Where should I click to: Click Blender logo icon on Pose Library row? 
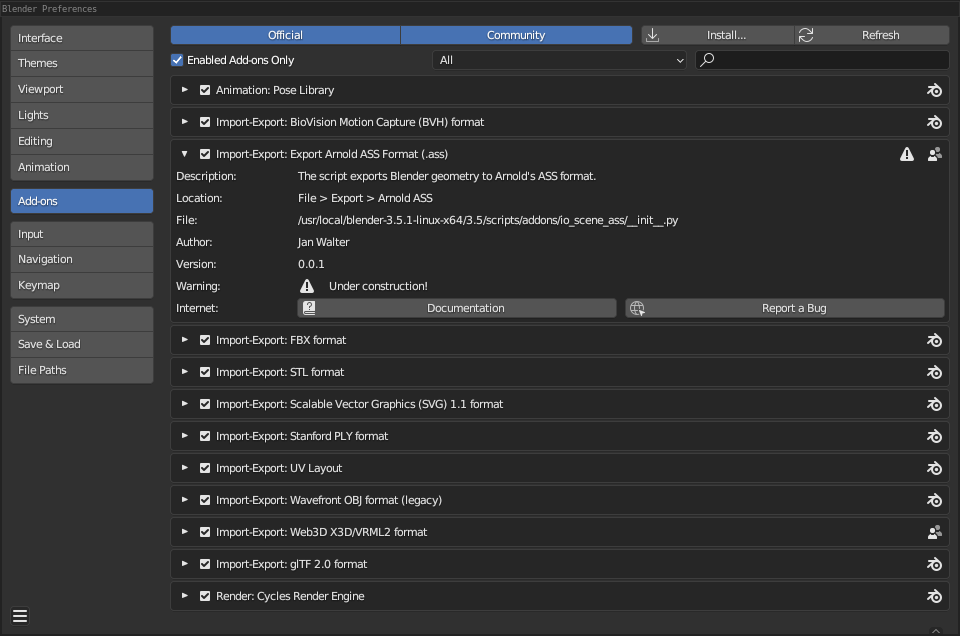(934, 91)
